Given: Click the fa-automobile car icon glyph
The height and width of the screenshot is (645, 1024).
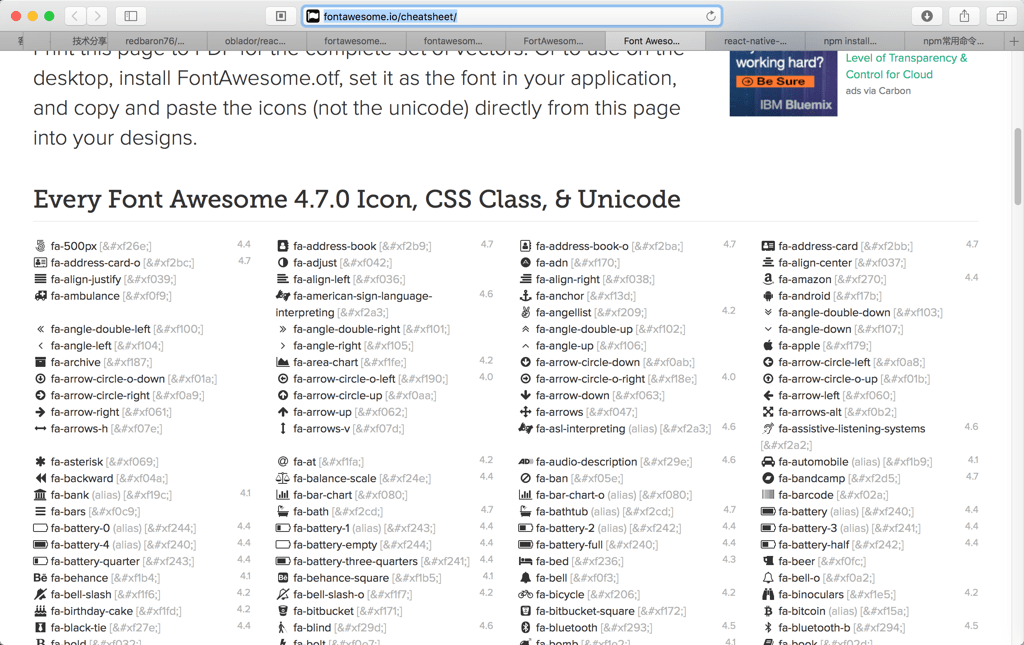Looking at the screenshot, I should pyautogui.click(x=768, y=462).
